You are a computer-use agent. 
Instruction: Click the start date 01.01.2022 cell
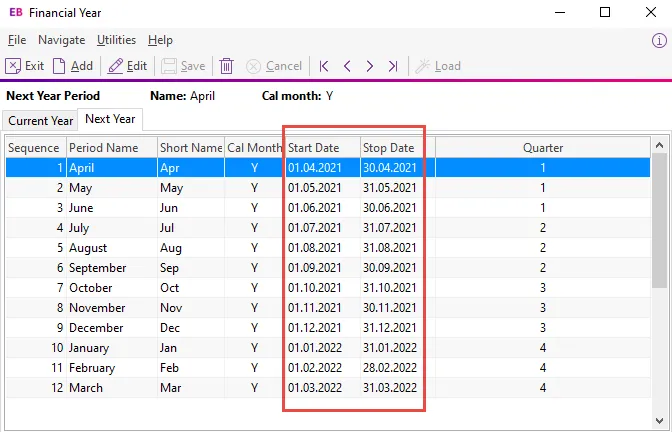[314, 348]
